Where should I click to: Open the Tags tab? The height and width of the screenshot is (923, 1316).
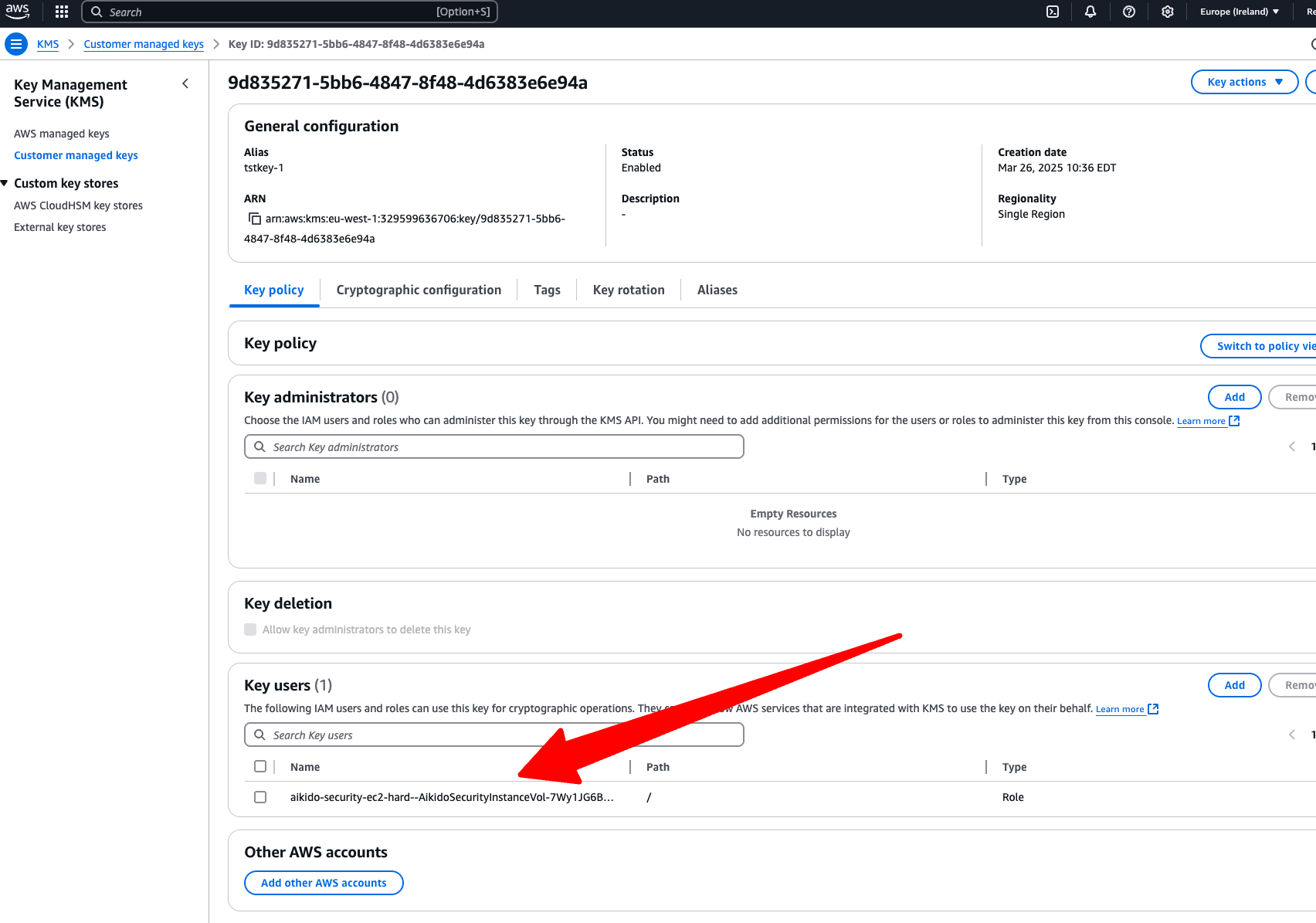pyautogui.click(x=547, y=290)
